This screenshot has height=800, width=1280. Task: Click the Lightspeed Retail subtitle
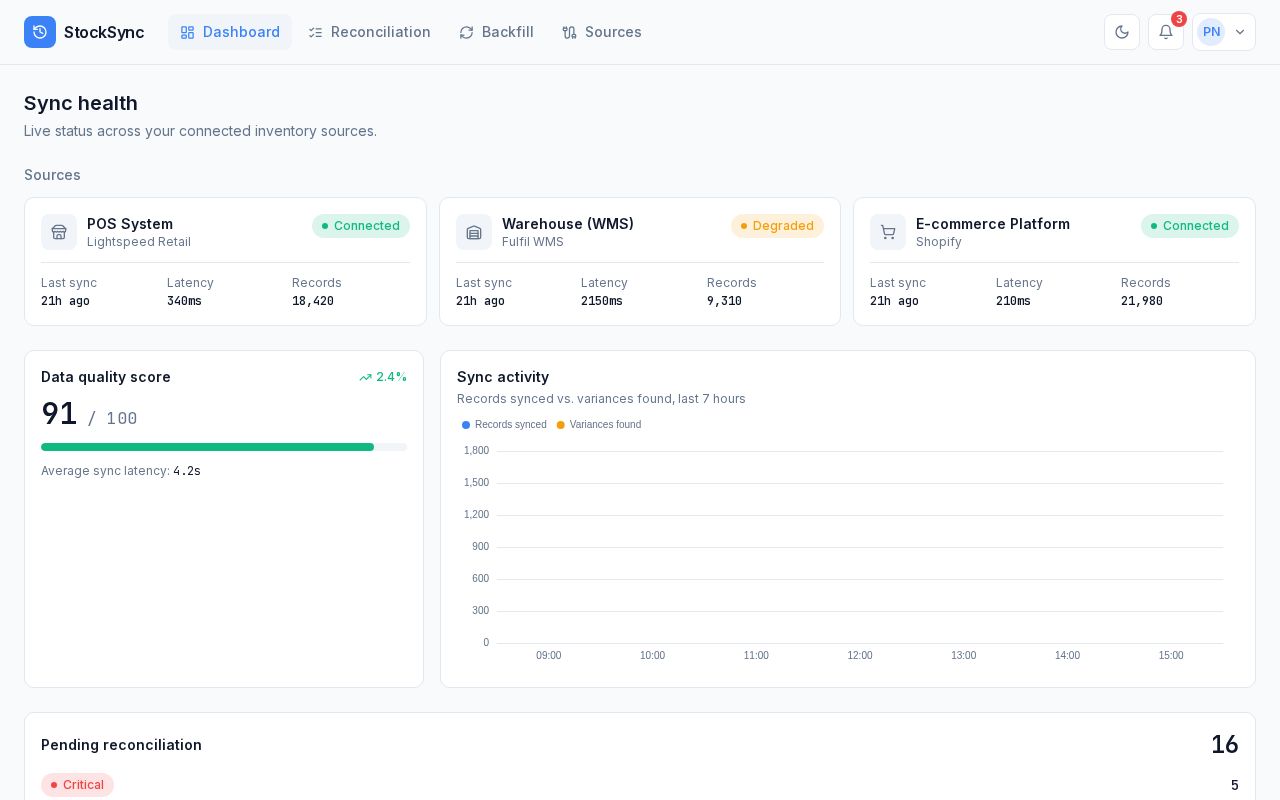click(x=139, y=242)
